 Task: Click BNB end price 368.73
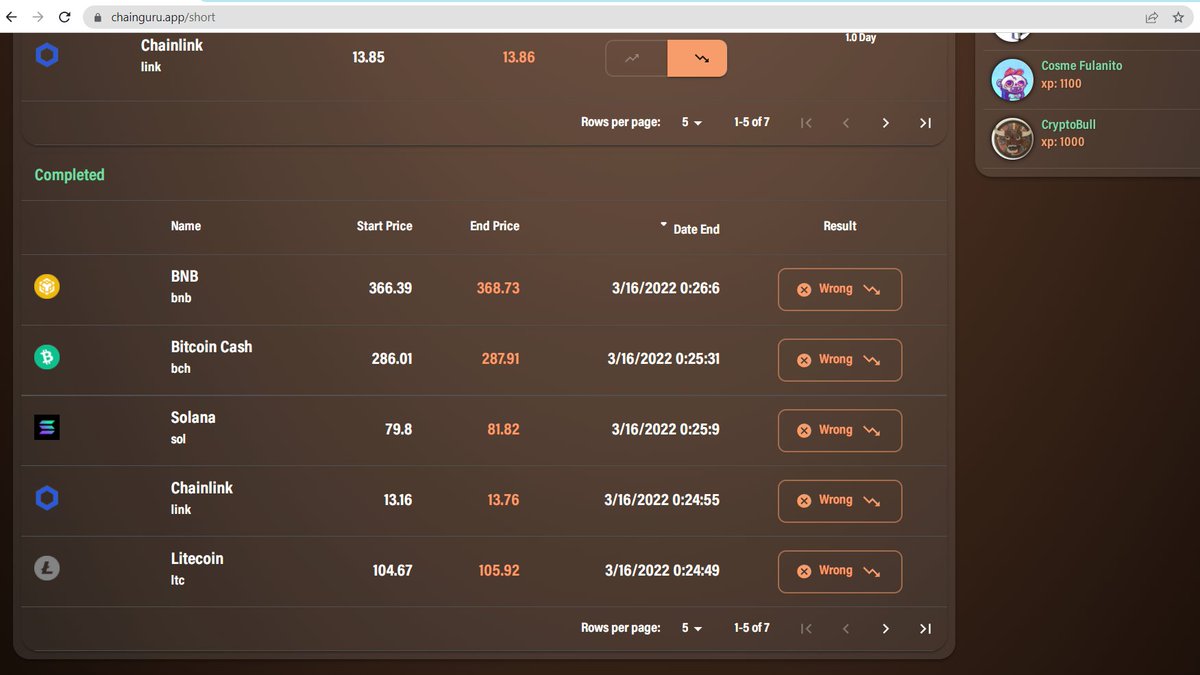click(498, 288)
